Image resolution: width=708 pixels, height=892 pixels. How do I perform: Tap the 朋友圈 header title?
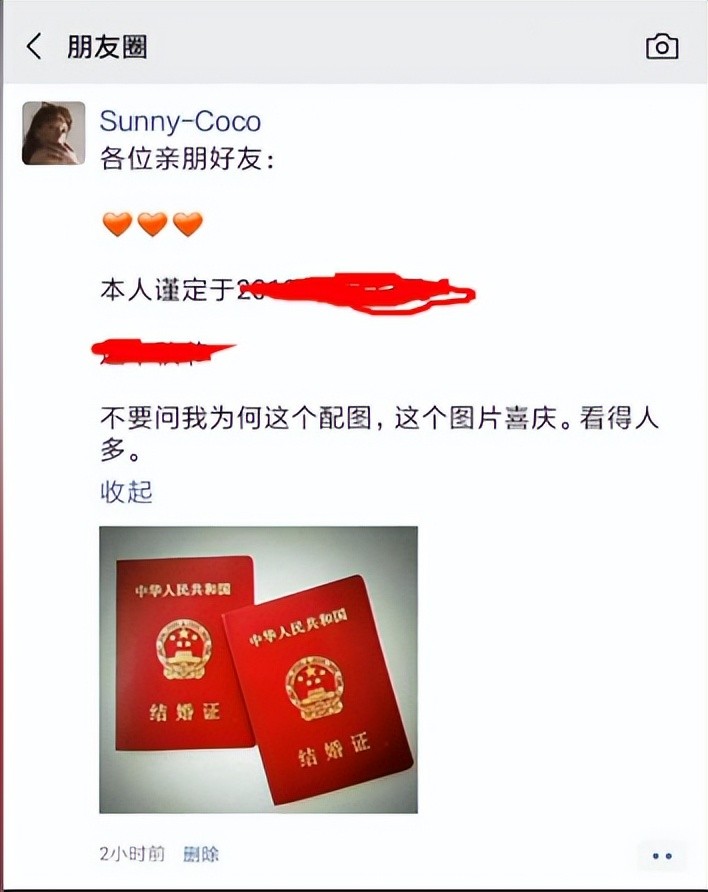click(107, 47)
